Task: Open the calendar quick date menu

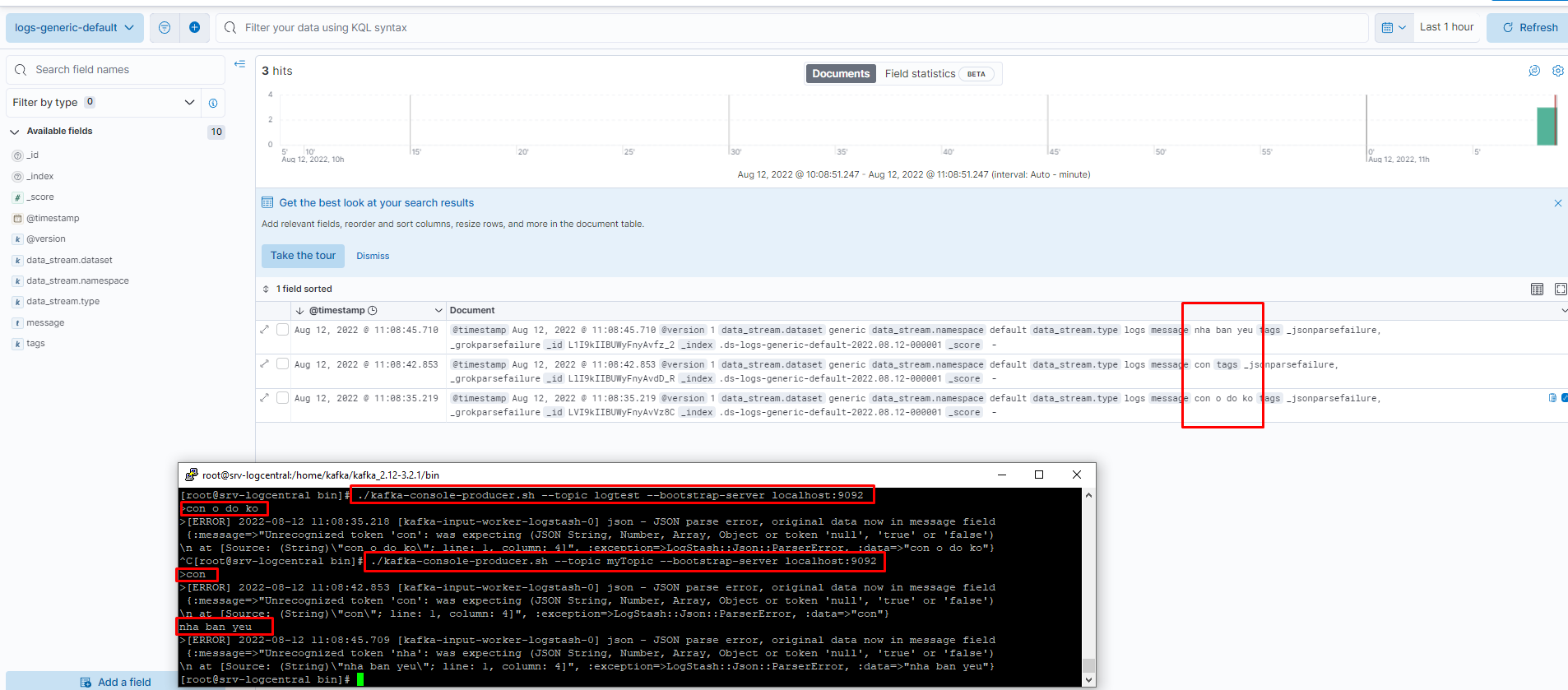Action: point(1394,28)
